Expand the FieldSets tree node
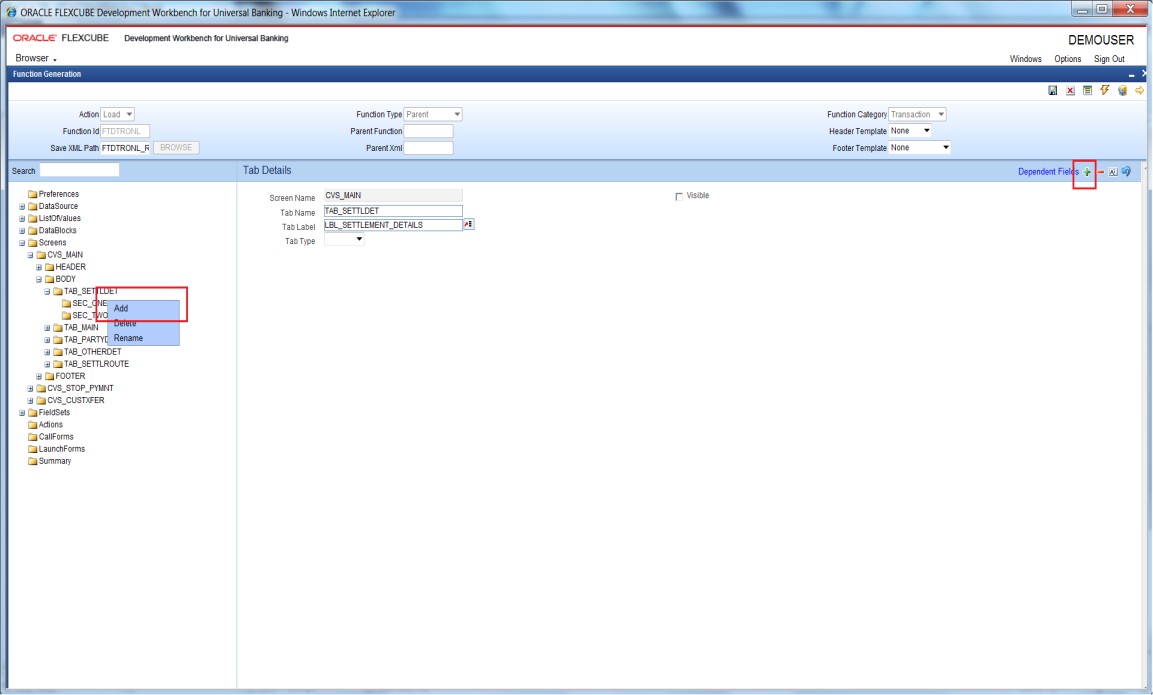Screen dimensions: 1153x695 [x=22, y=413]
